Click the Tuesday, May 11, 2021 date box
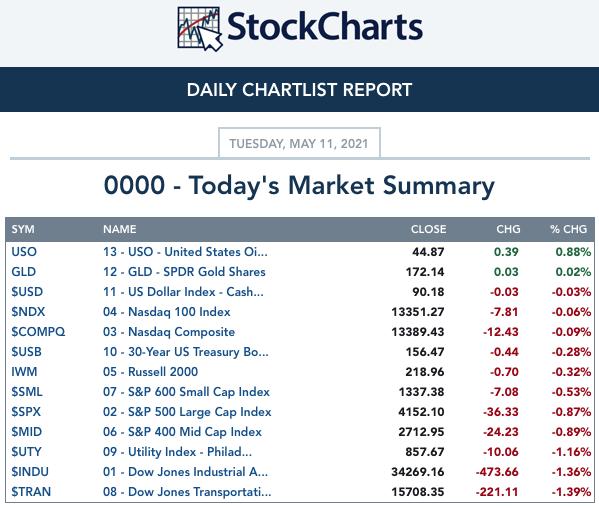 coord(299,143)
